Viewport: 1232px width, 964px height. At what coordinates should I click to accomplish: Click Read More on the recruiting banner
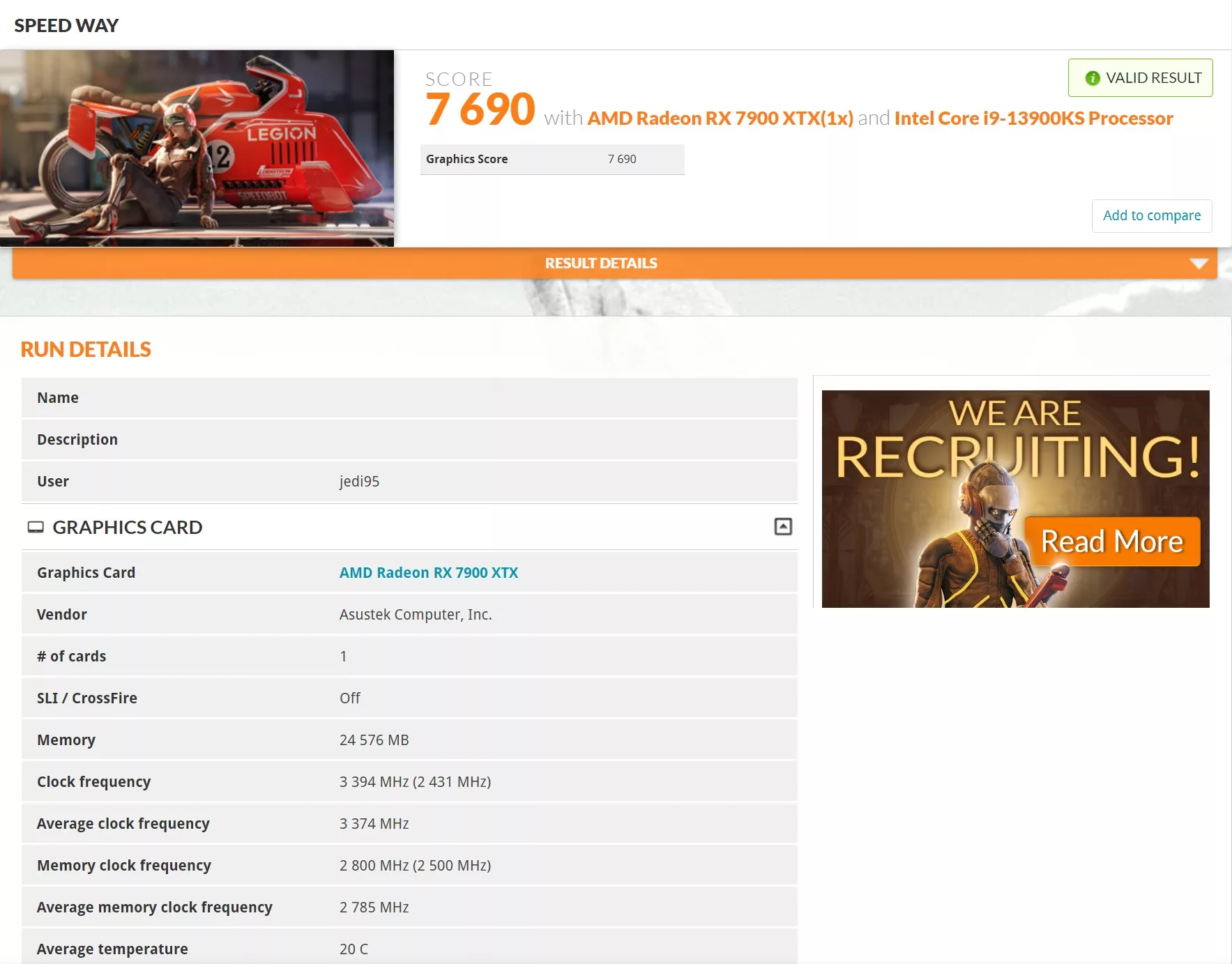point(1111,541)
